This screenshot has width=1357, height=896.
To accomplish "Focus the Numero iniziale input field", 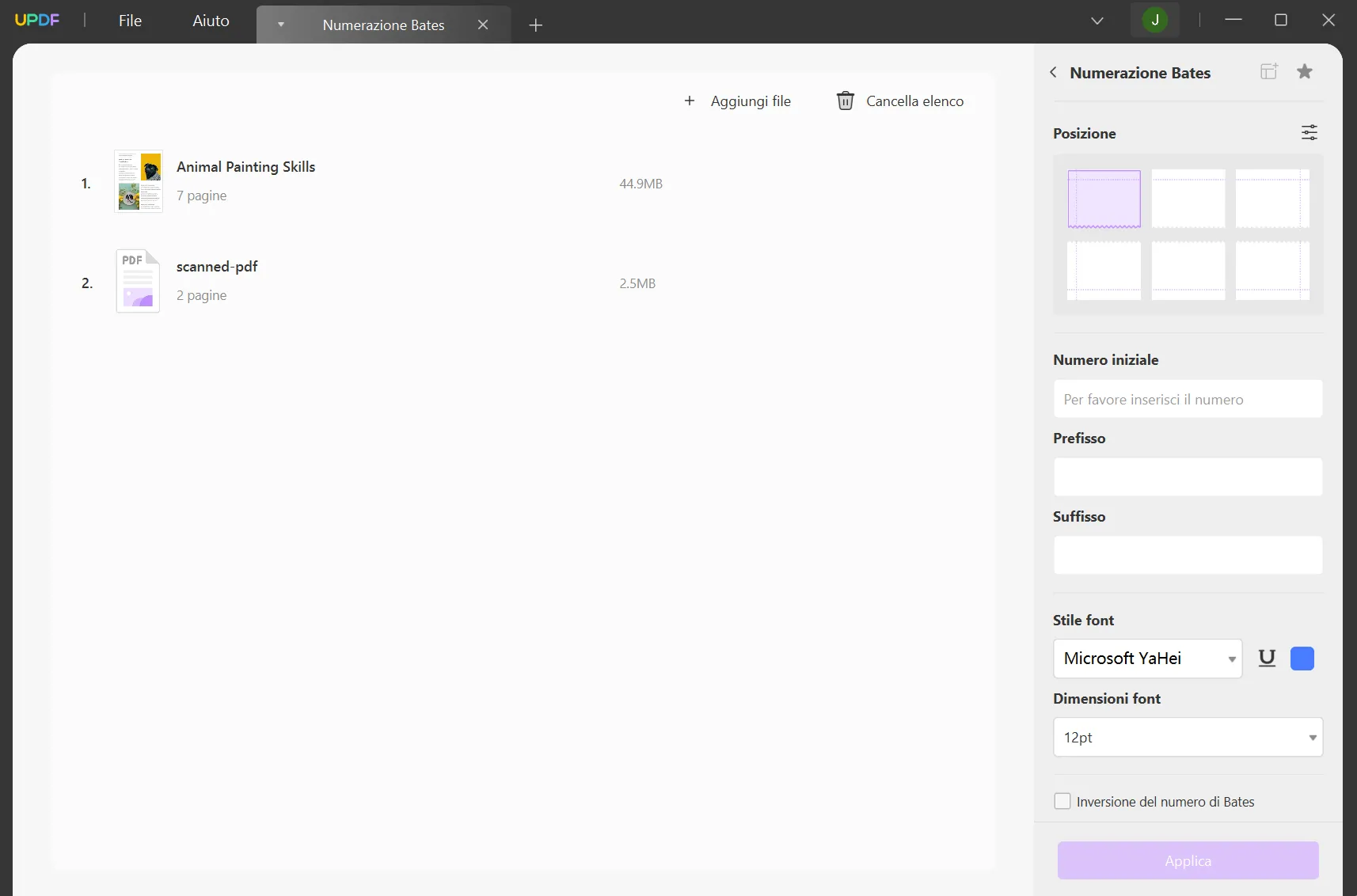I will 1188,399.
